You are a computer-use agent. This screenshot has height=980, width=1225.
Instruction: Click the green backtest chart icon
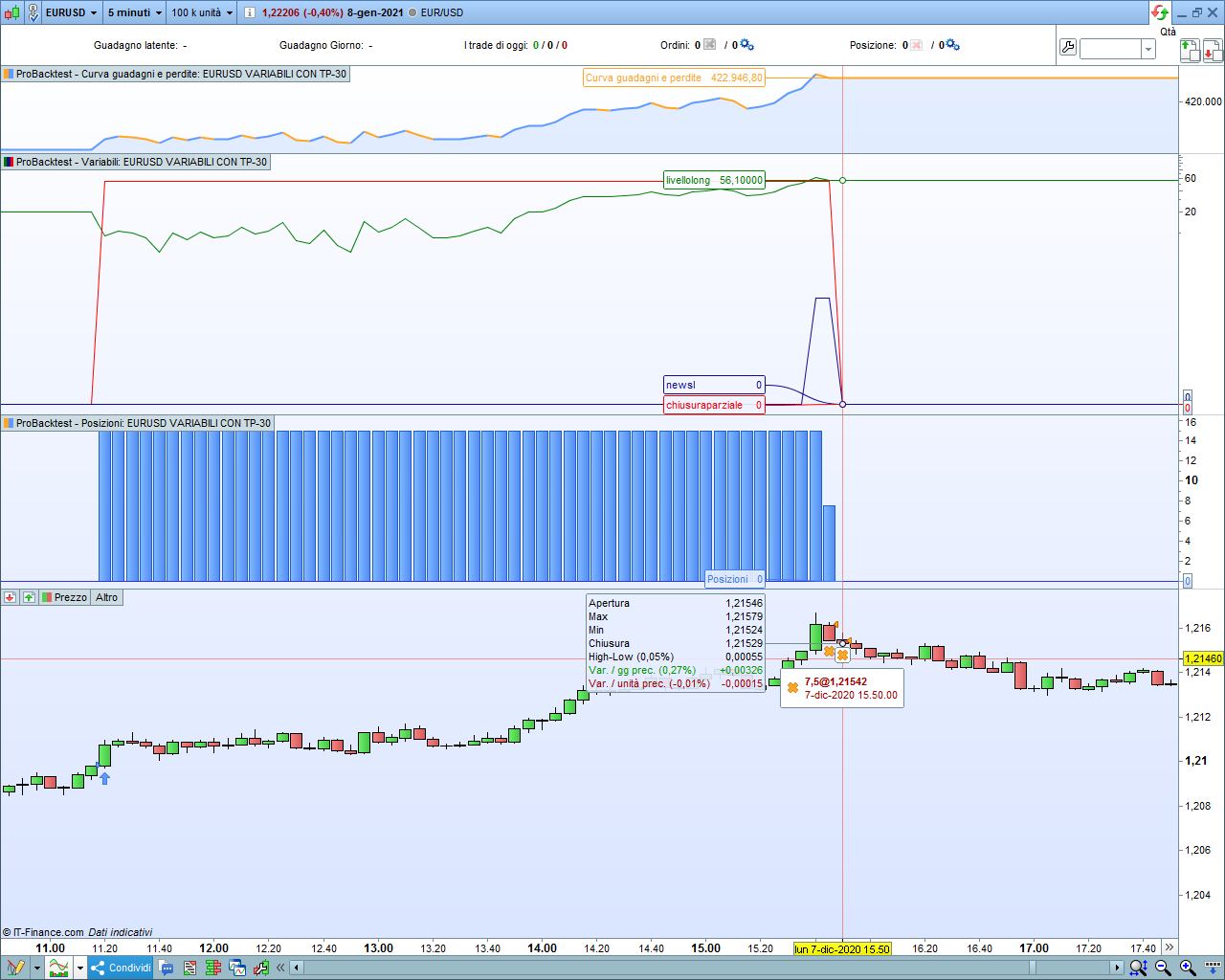pyautogui.click(x=261, y=968)
